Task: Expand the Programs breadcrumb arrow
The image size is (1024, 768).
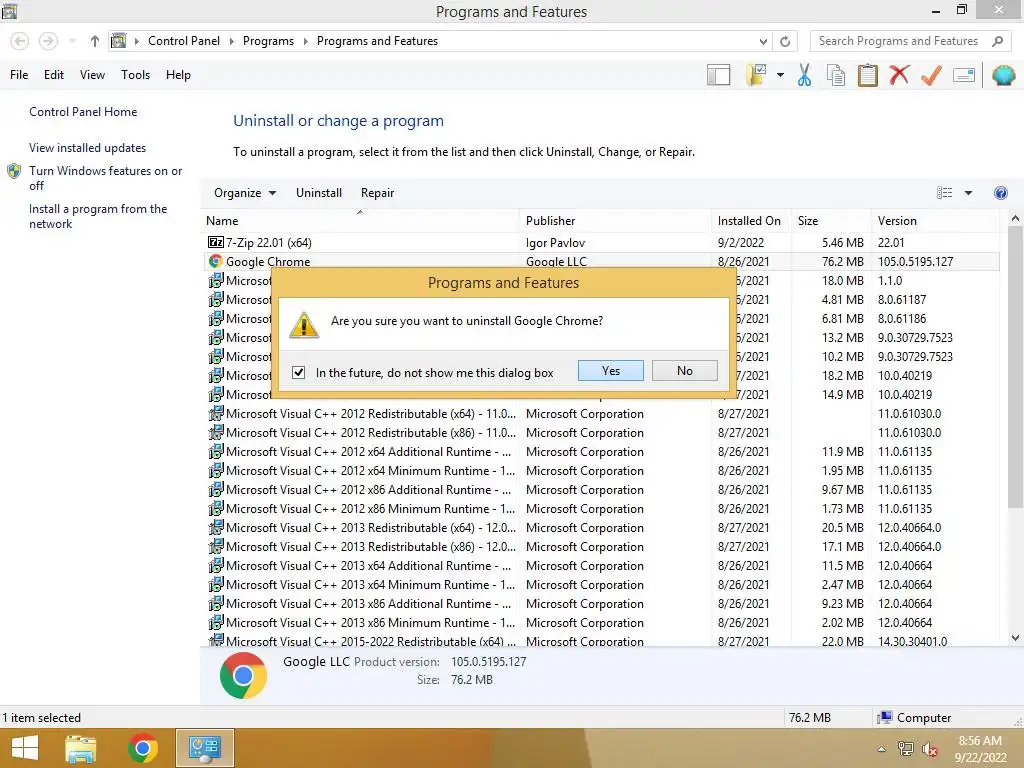Action: [x=305, y=41]
